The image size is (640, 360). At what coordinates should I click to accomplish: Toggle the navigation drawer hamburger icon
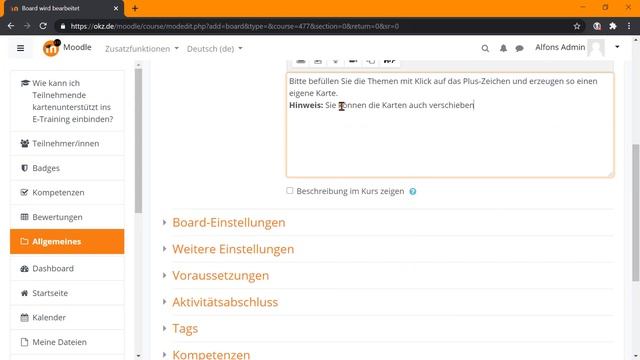[x=20, y=48]
